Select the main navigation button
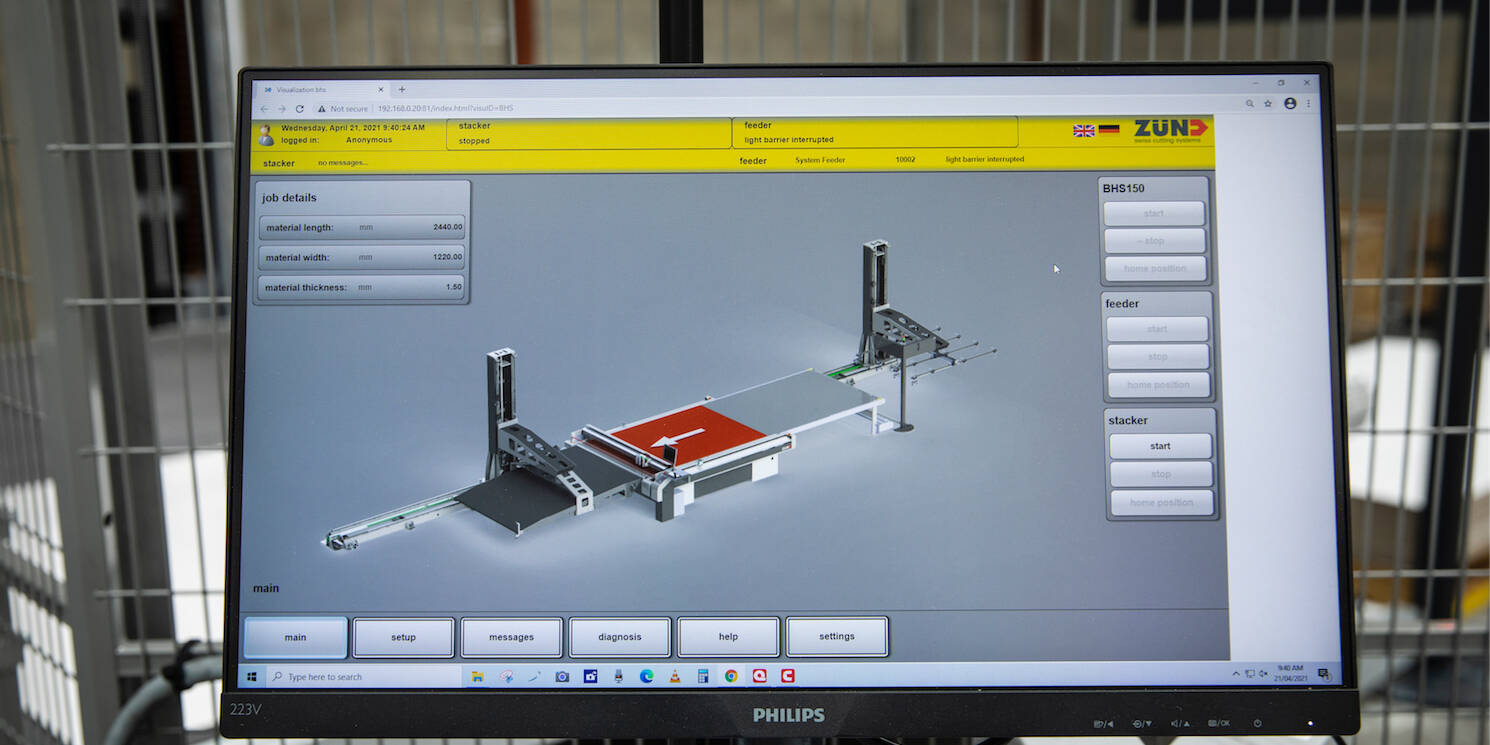The height and width of the screenshot is (745, 1490). pyautogui.click(x=295, y=637)
